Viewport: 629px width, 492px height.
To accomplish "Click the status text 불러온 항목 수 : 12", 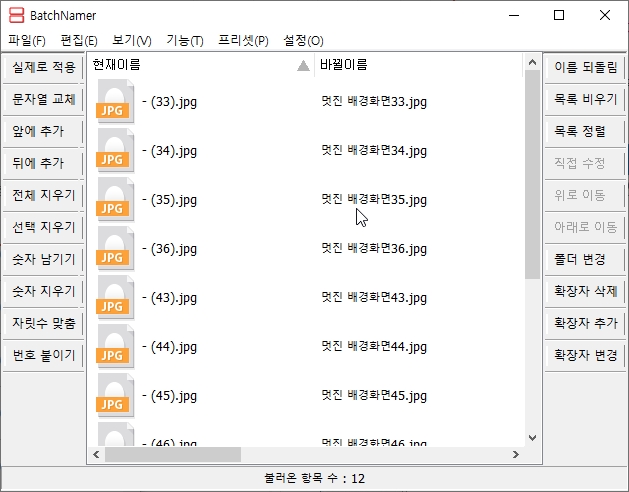I will (x=314, y=478).
